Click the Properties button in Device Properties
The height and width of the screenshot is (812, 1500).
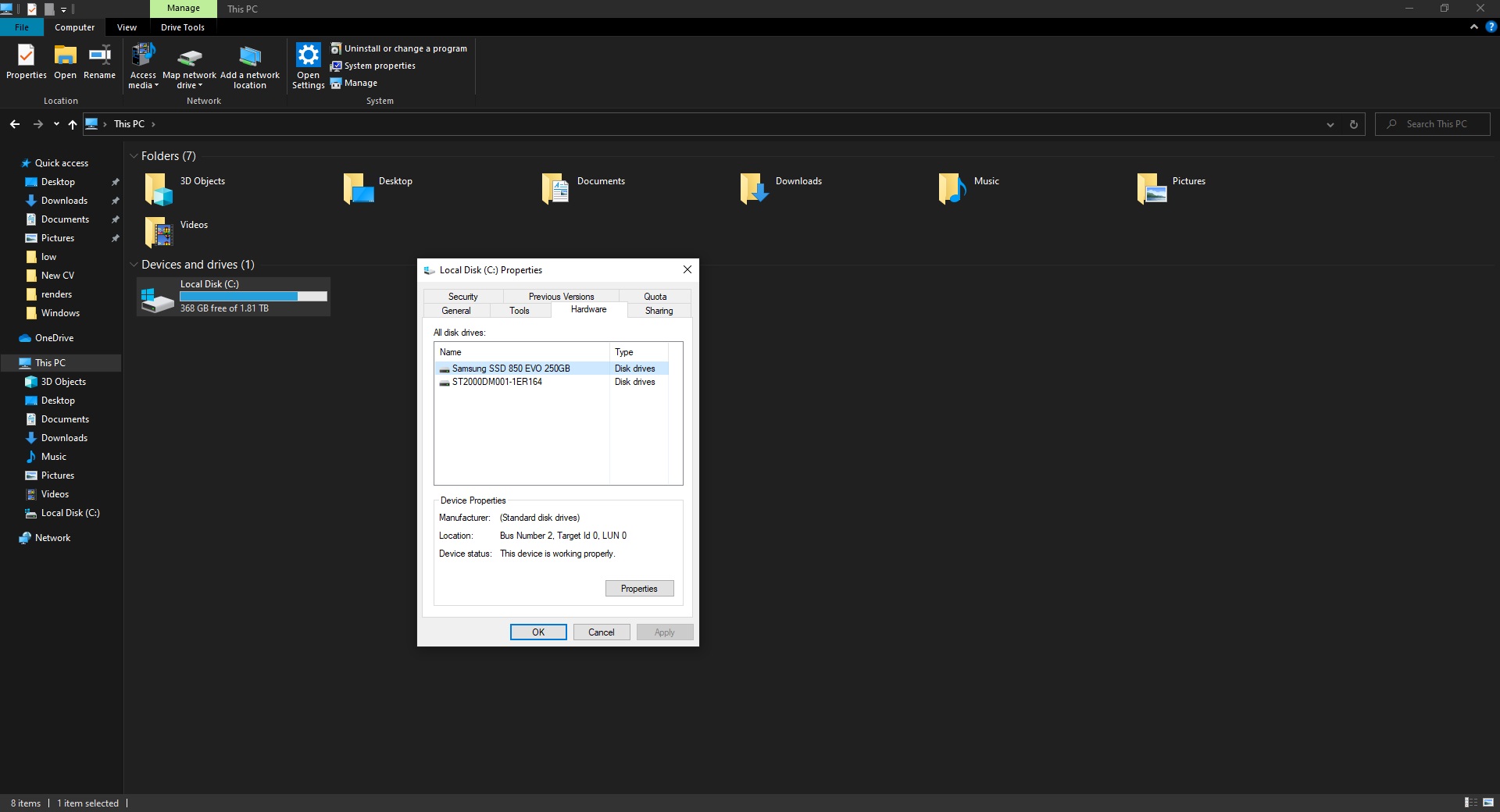coord(639,589)
